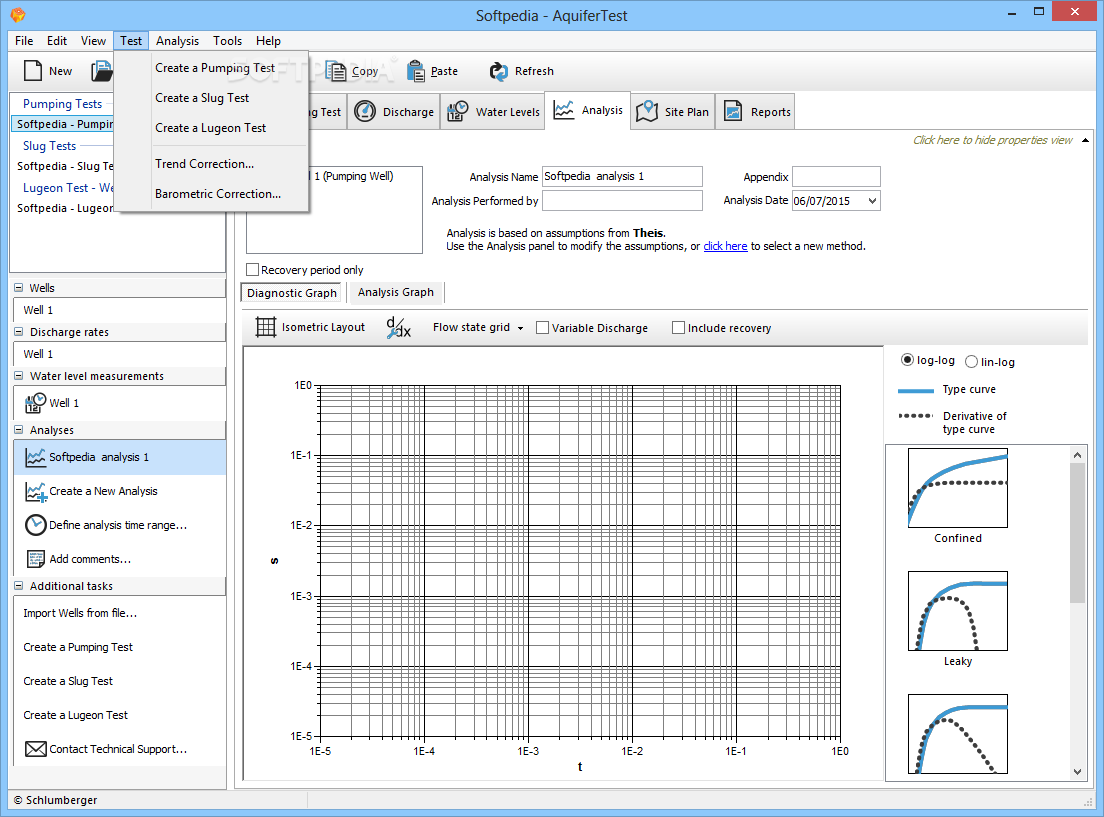Open the Site Plan map icon
This screenshot has width=1104, height=817.
(646, 111)
